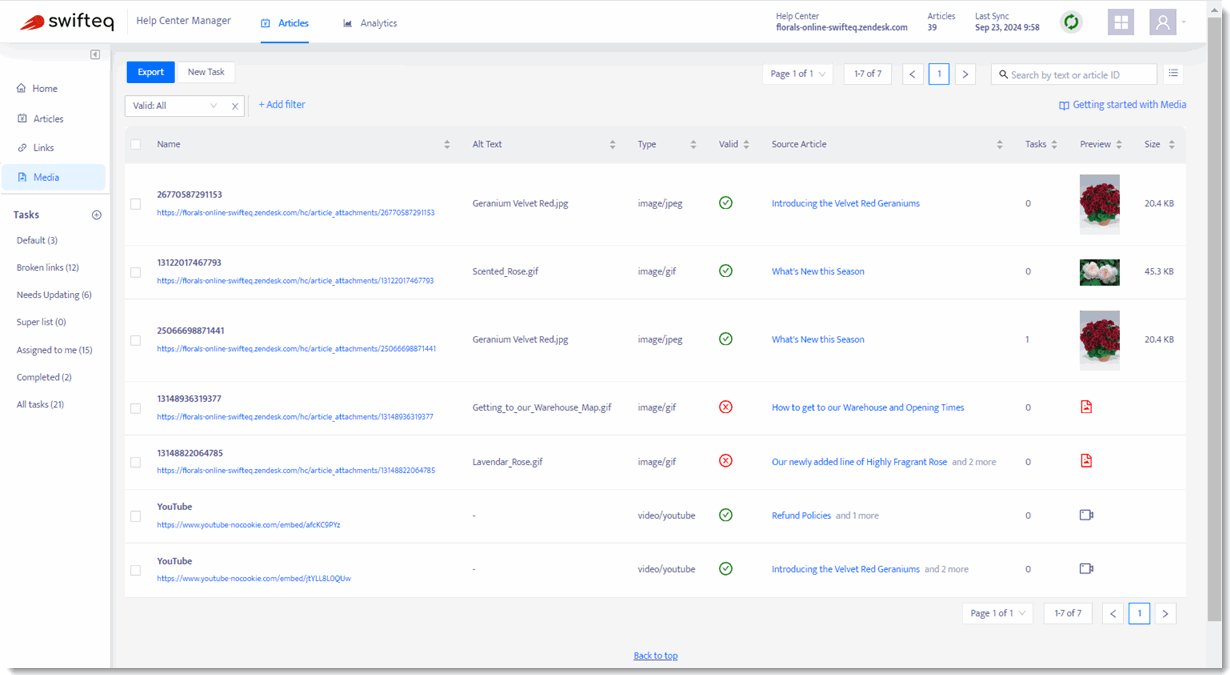Open Broken links (12) task list
Viewport: 1230px width, 675px height.
(x=48, y=268)
